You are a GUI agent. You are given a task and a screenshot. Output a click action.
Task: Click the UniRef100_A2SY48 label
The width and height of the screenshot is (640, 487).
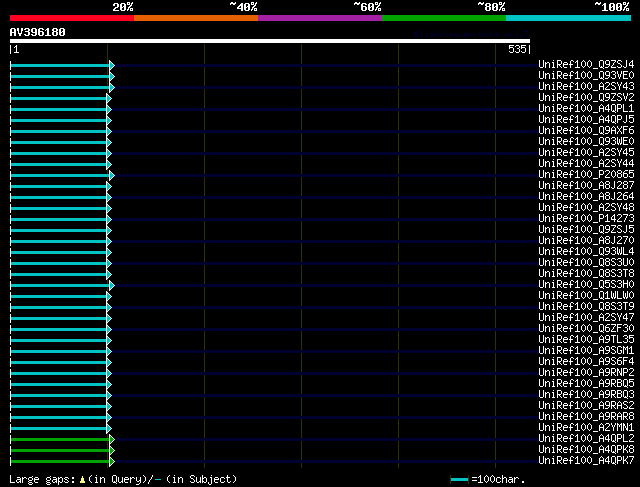tap(586, 208)
